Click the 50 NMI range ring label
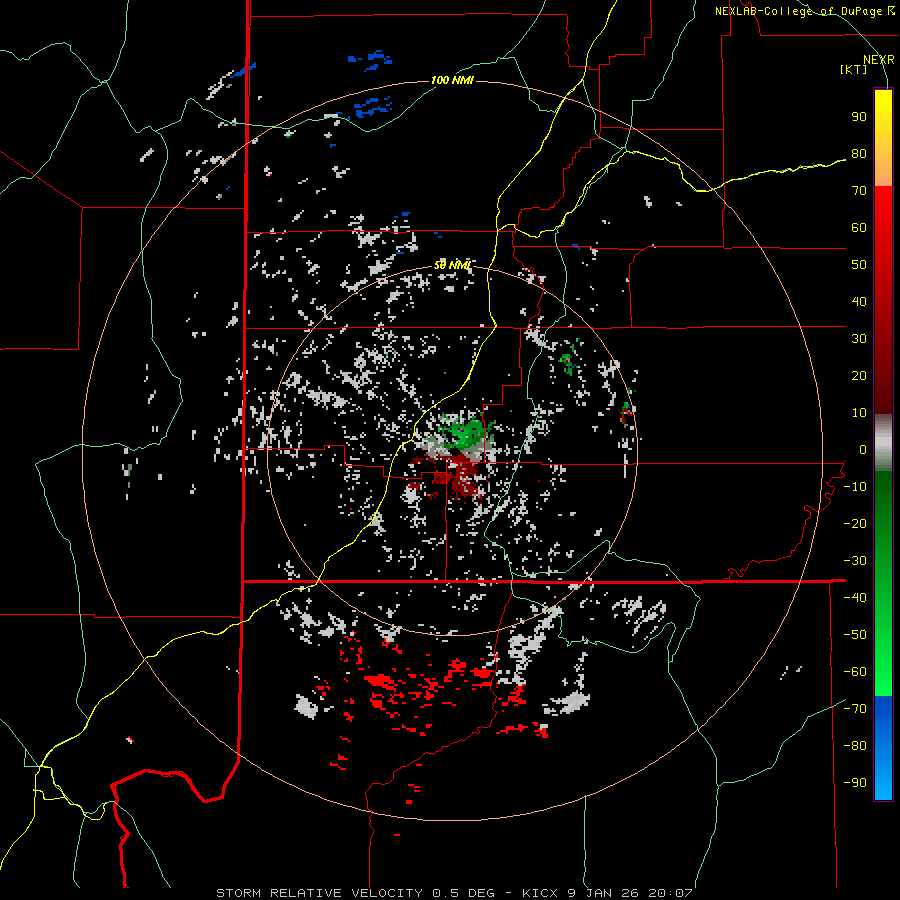Image resolution: width=900 pixels, height=900 pixels. (x=452, y=265)
